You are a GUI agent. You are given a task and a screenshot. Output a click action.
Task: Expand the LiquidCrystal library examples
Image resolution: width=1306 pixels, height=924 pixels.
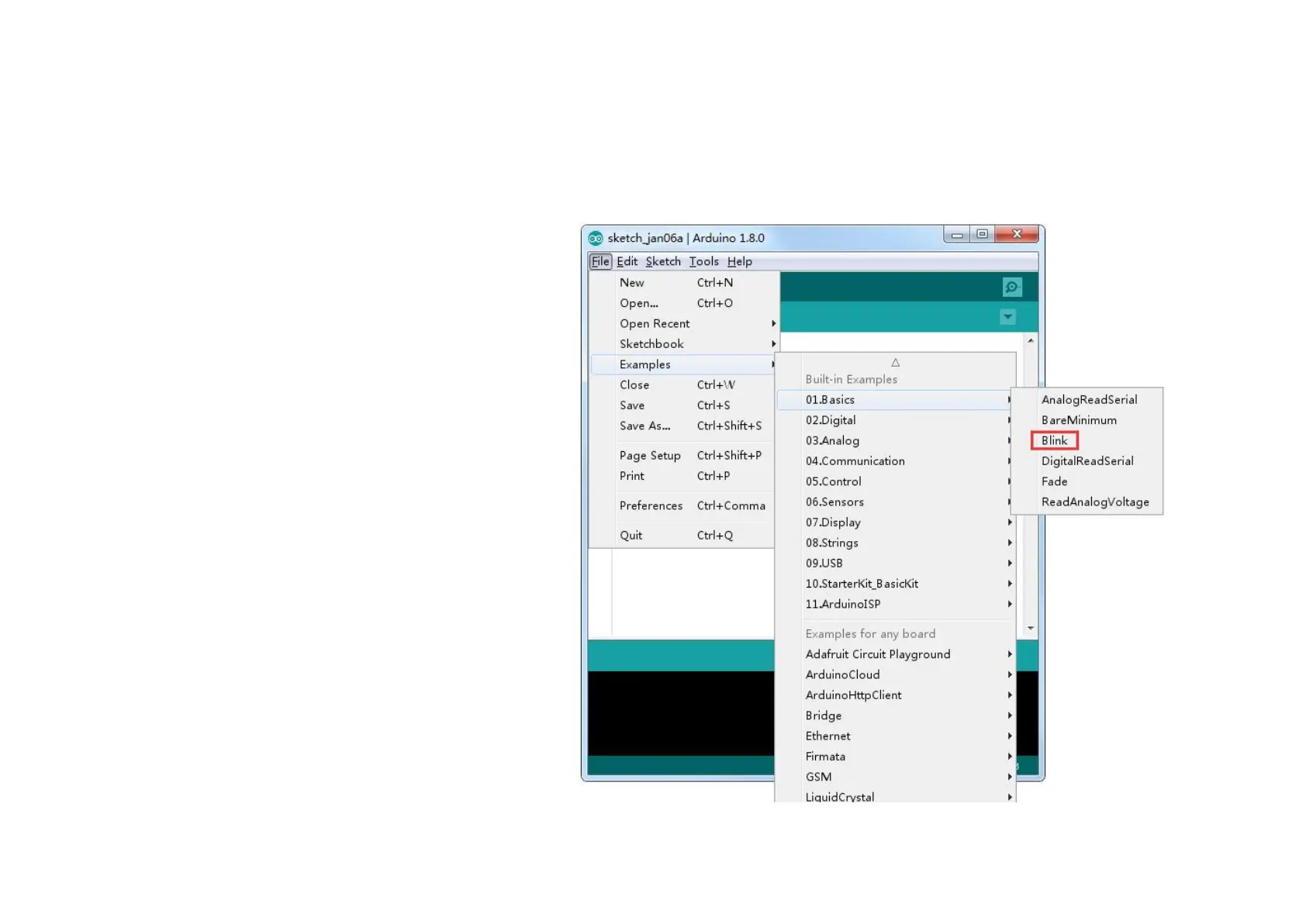(x=896, y=795)
